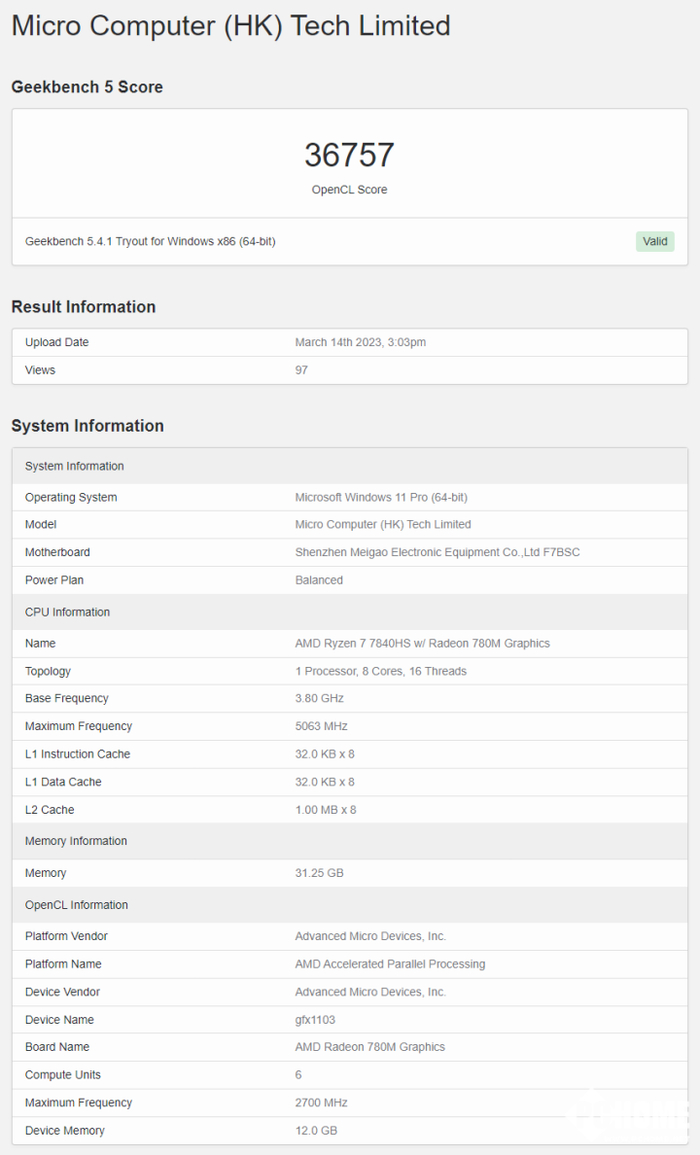Click the Views count of 97

301,370
